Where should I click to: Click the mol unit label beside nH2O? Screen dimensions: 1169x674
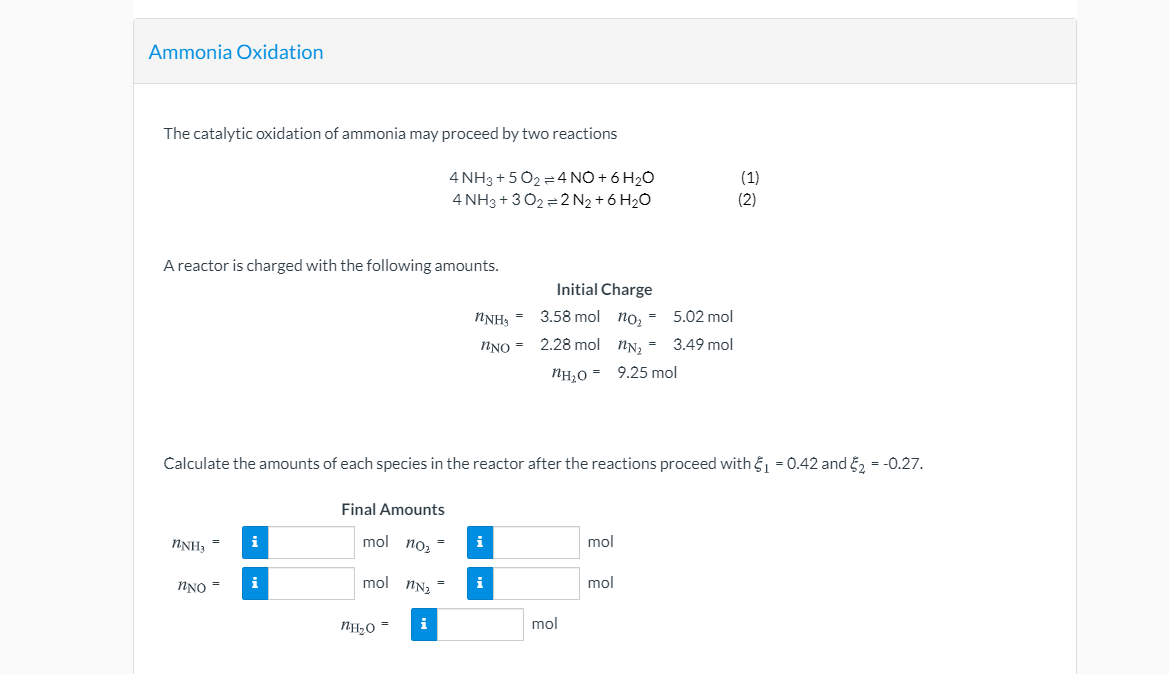(545, 624)
